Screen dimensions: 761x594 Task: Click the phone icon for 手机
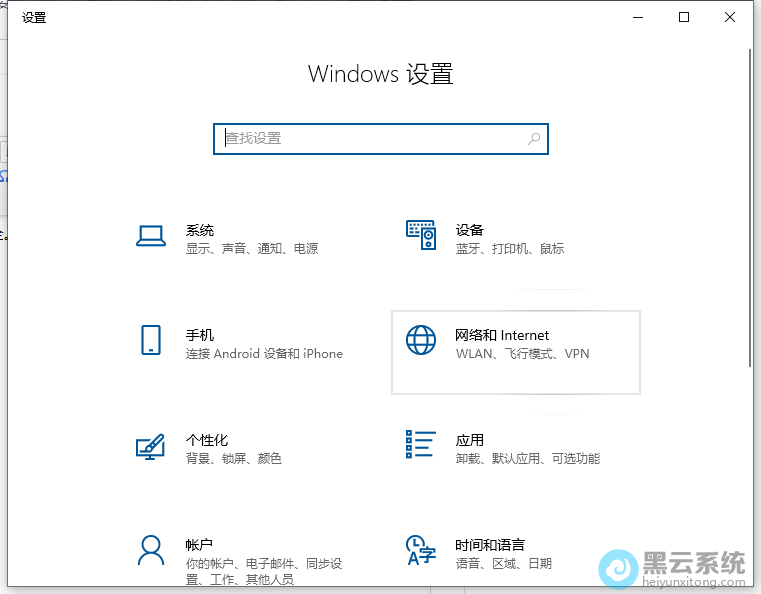point(150,340)
